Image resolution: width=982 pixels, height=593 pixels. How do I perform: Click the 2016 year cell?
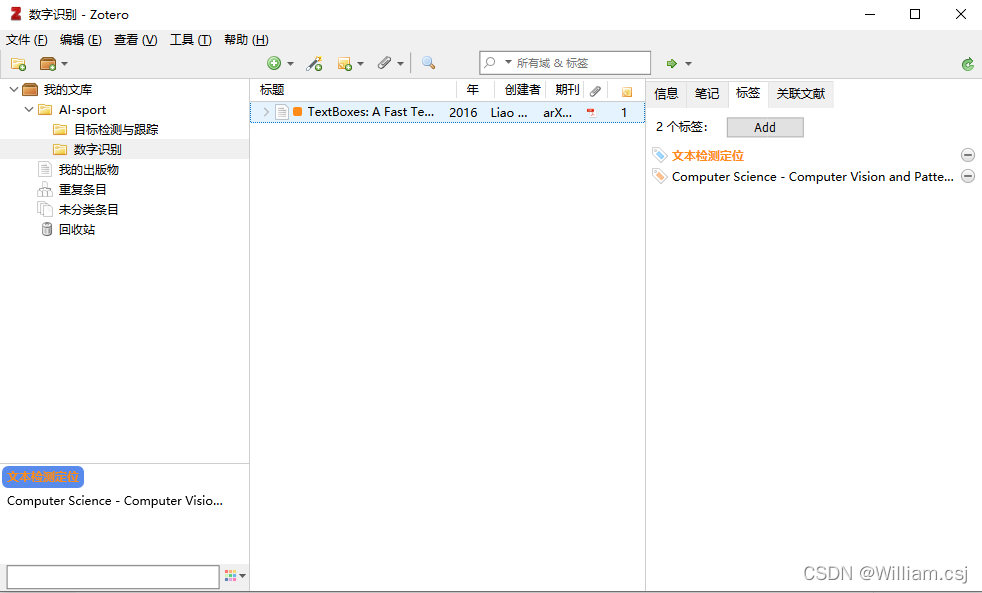click(x=463, y=113)
